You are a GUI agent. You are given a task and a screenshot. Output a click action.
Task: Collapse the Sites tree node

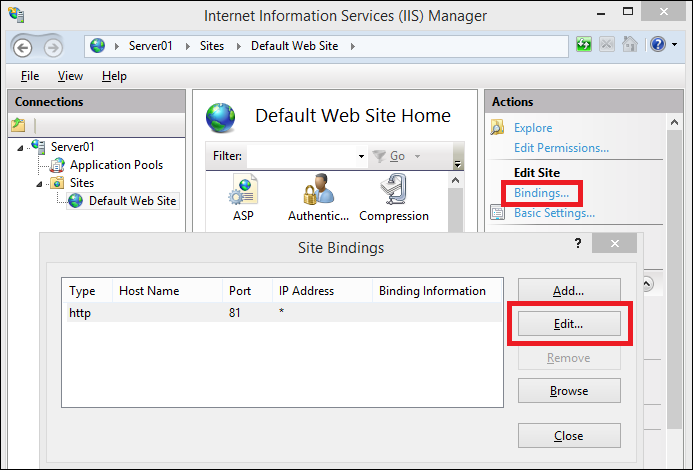[x=41, y=184]
